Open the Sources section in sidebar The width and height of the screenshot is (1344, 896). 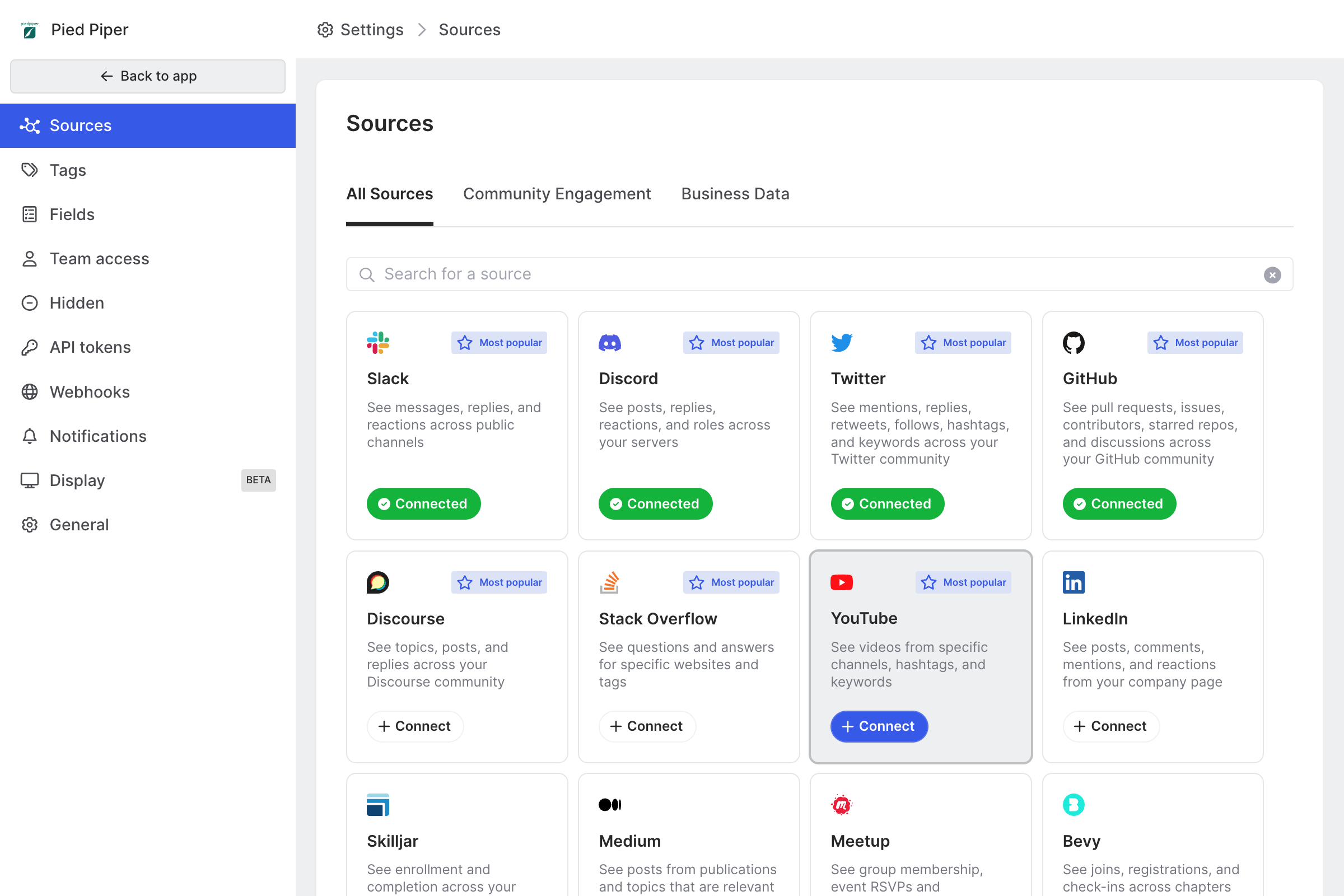(x=148, y=125)
